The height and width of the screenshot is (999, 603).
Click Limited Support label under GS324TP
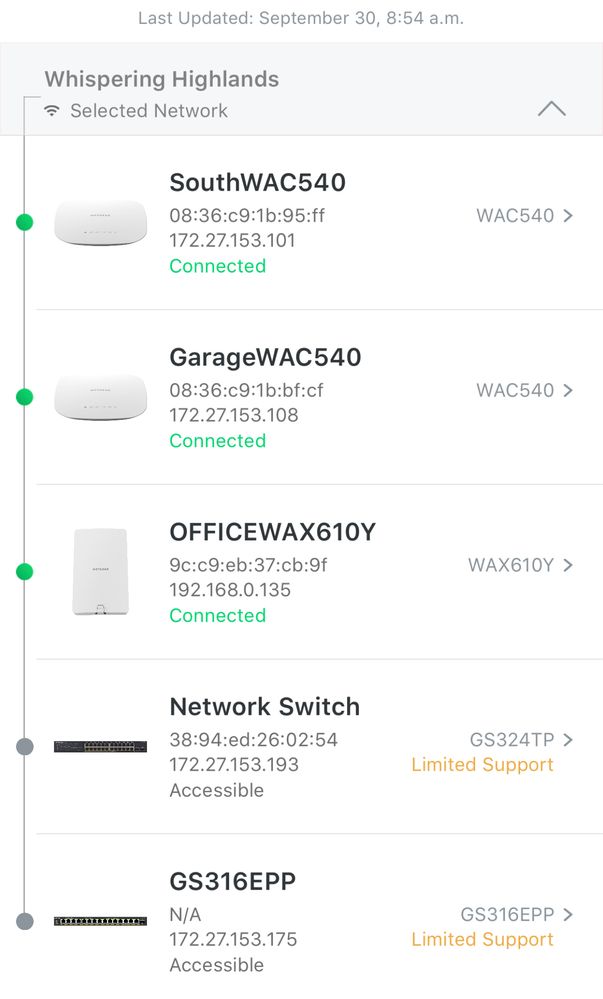click(x=482, y=765)
